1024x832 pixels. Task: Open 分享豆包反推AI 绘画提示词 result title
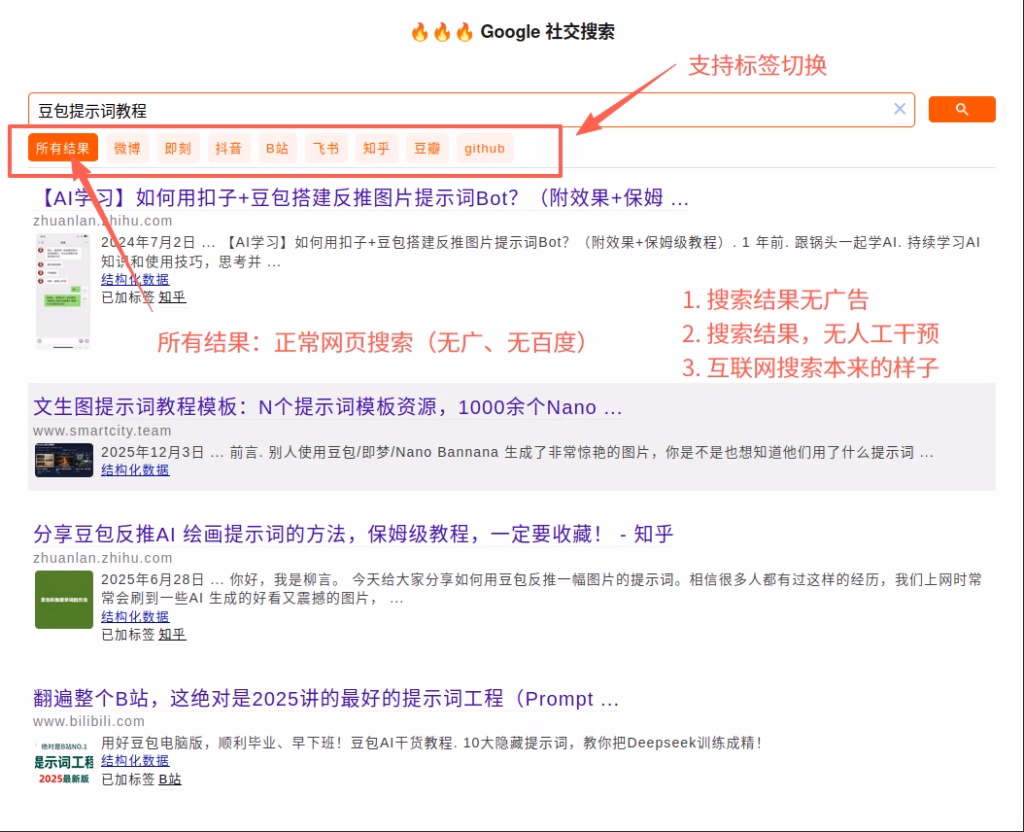pyautogui.click(x=353, y=534)
